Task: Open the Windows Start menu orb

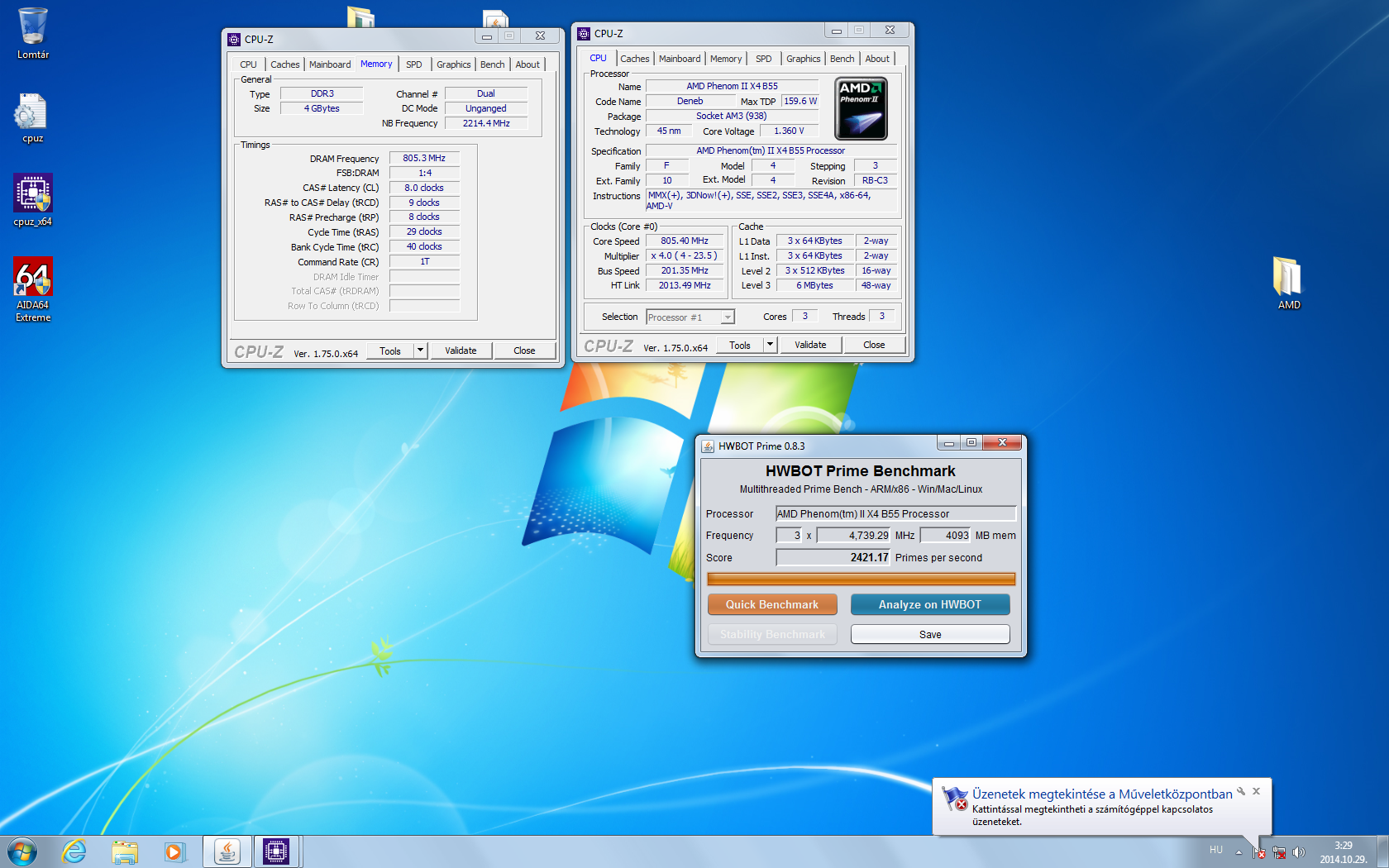Action: pos(22,851)
